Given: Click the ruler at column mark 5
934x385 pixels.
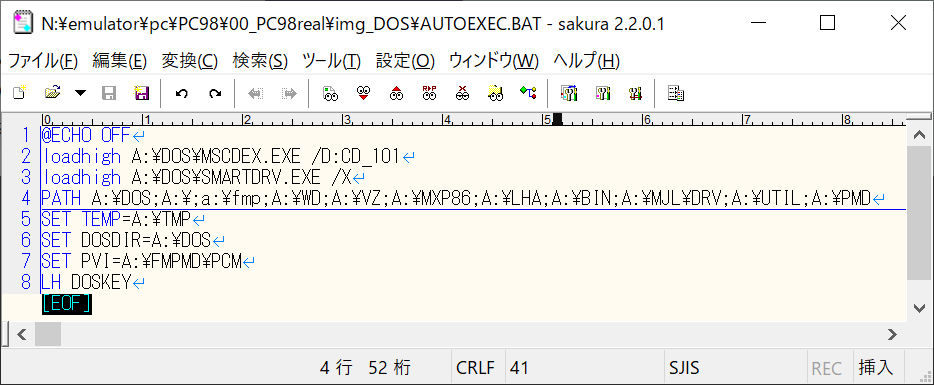Looking at the screenshot, I should point(546,120).
